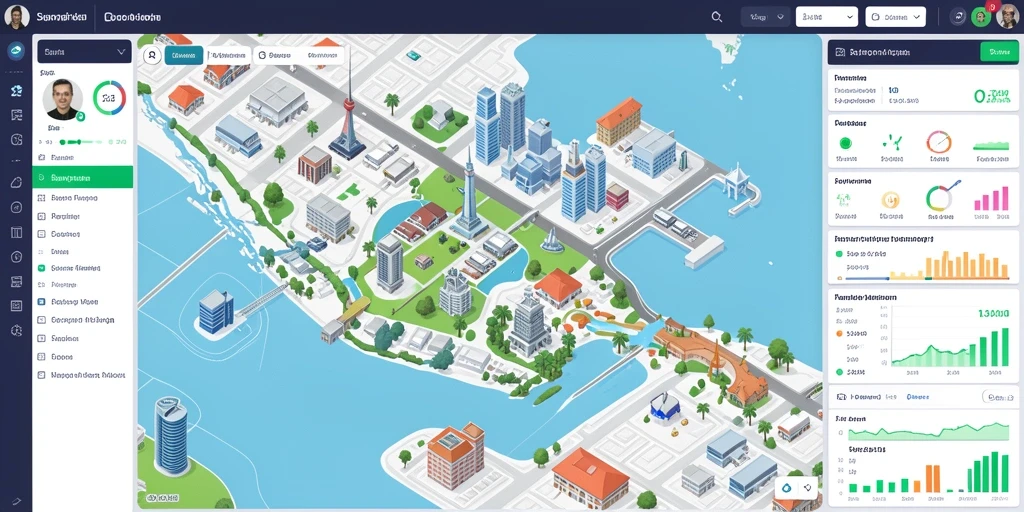Open the coin icon in left rail
Image resolution: width=1024 pixels, height=512 pixels.
point(16,257)
